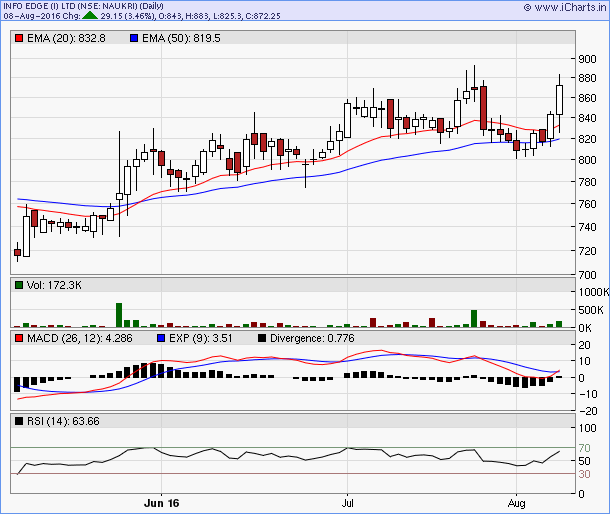The width and height of the screenshot is (610, 514).
Task: Click the blue EMA (50) legend swatch
Action: [134, 38]
